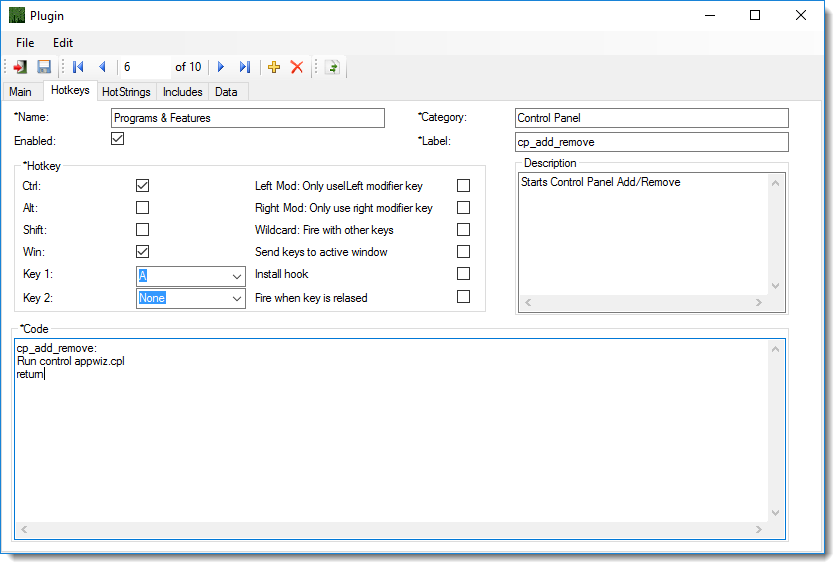This screenshot has width=840, height=569.
Task: Enable Fire when key is released
Action: pos(463,297)
